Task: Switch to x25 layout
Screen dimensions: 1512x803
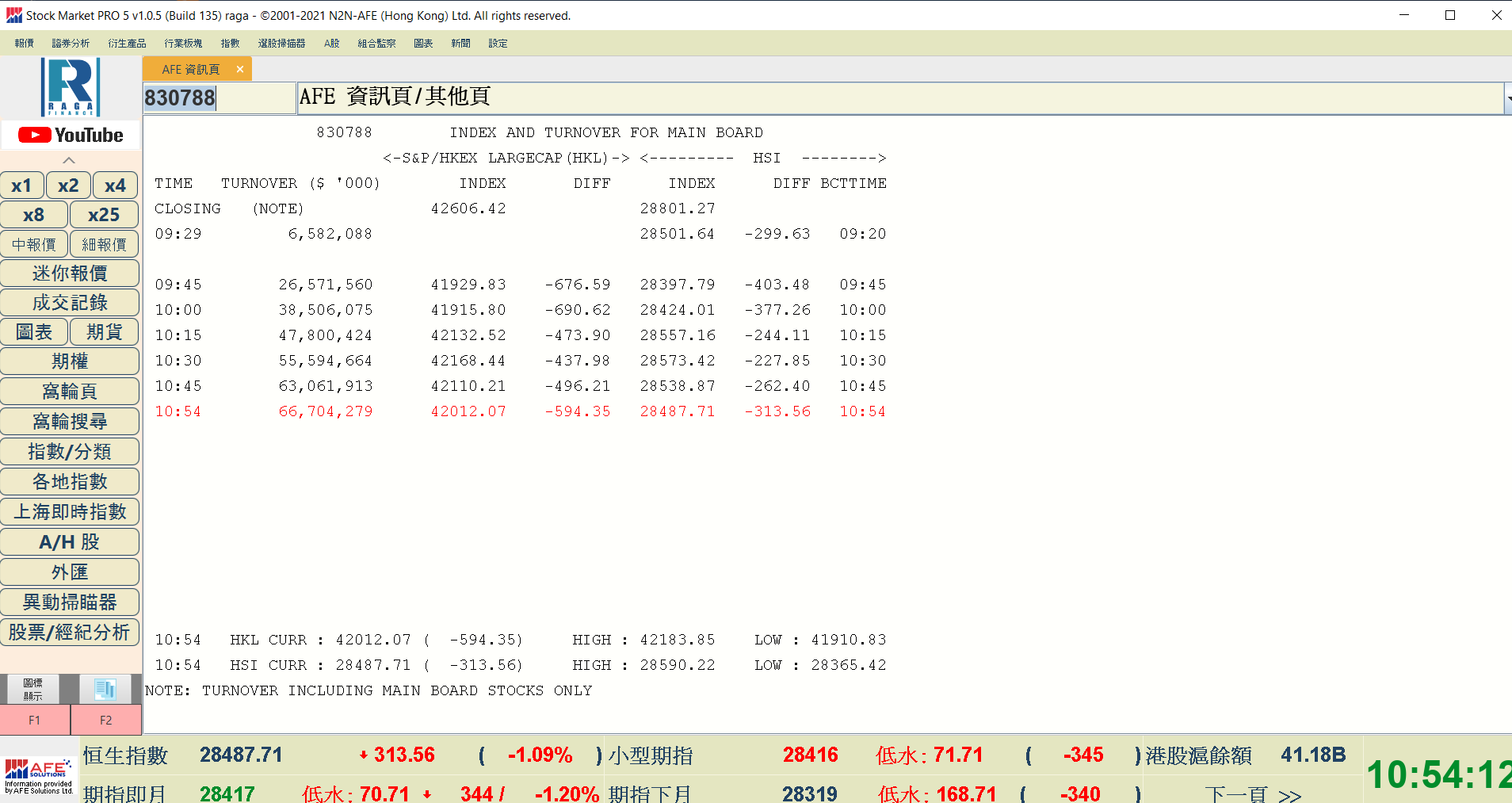Action: (x=104, y=215)
